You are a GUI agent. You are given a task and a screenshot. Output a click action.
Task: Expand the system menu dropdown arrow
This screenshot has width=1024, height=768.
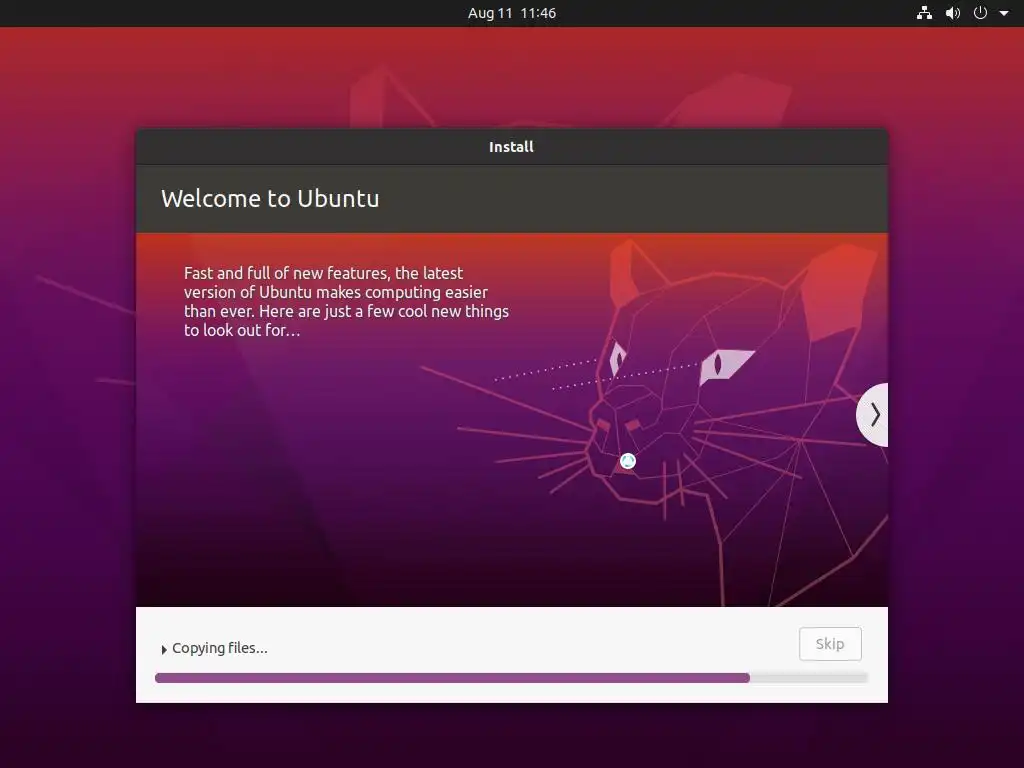1004,13
